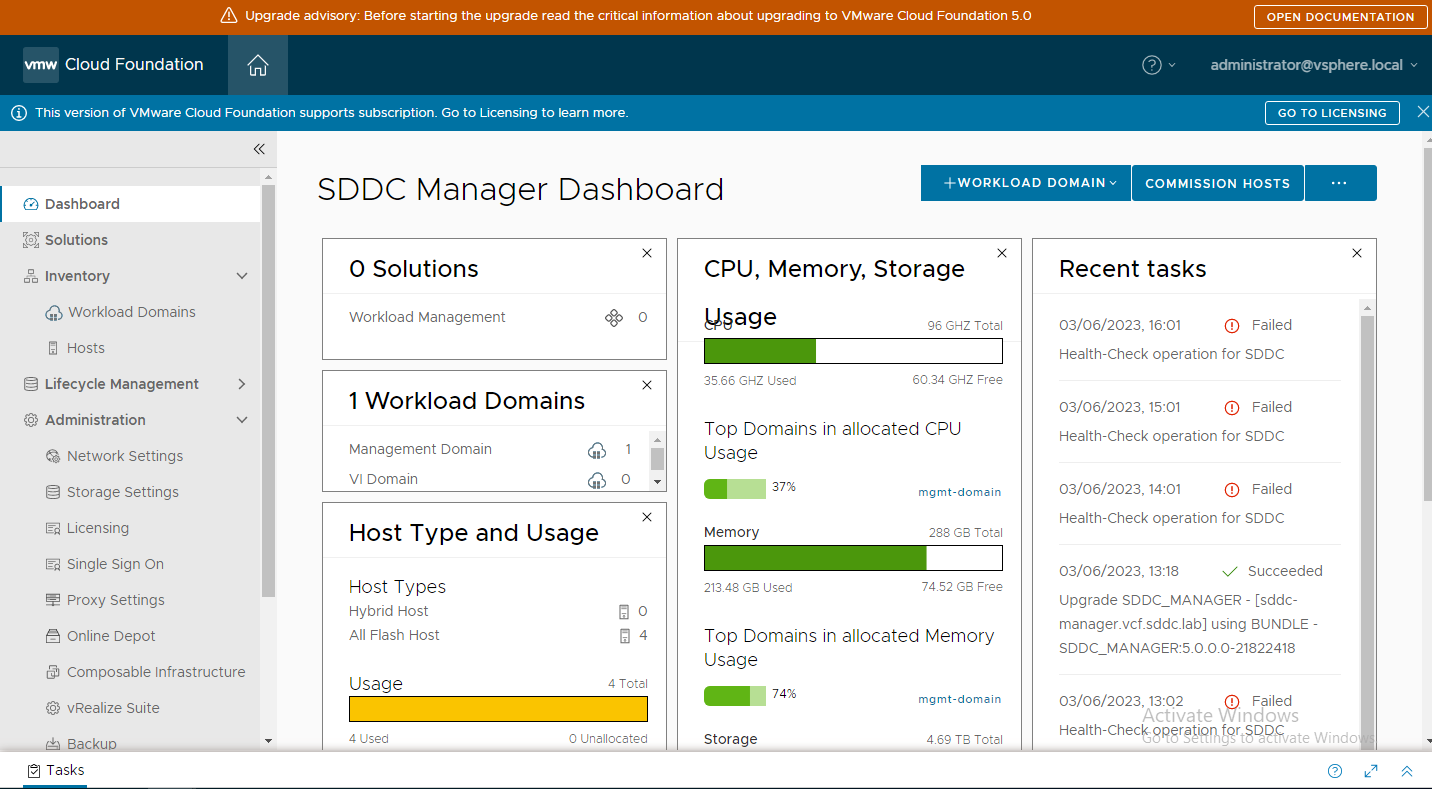Close the 0 Solutions widget
Screen dimensions: 1432x789
647,254
